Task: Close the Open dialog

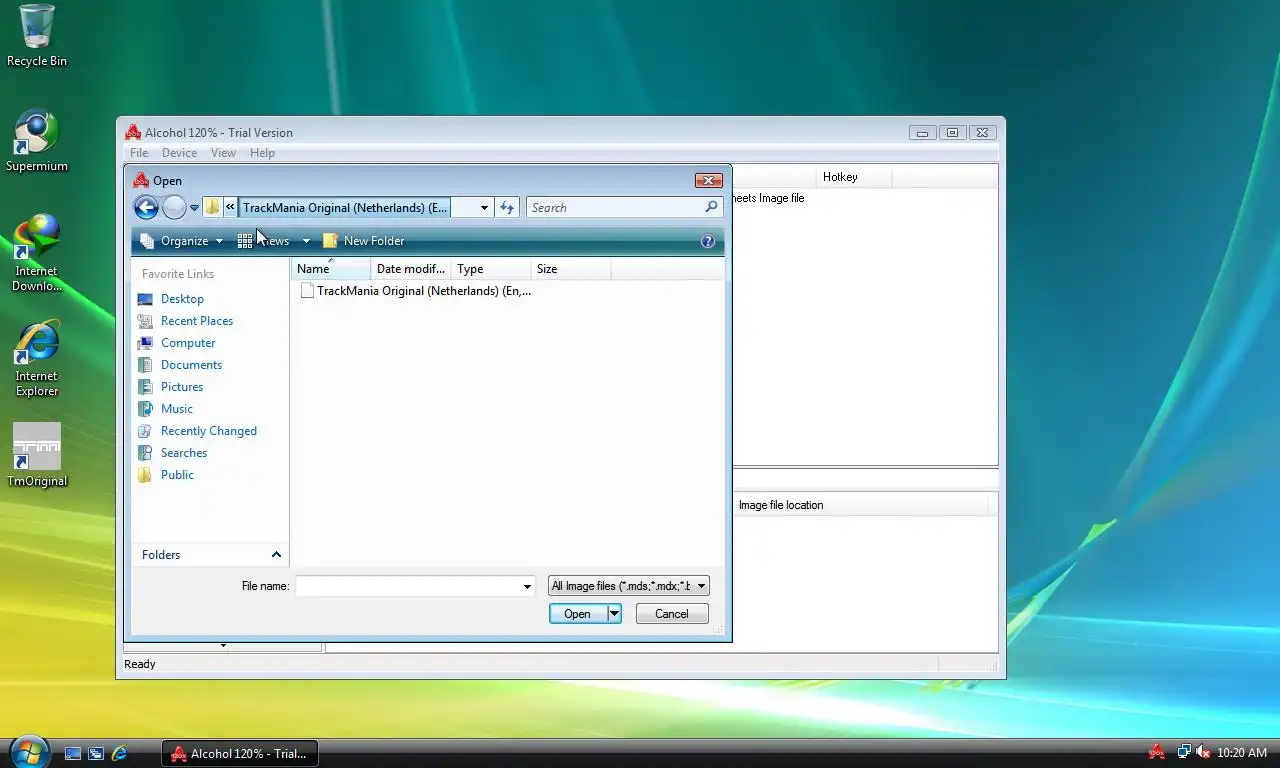Action: tap(709, 181)
